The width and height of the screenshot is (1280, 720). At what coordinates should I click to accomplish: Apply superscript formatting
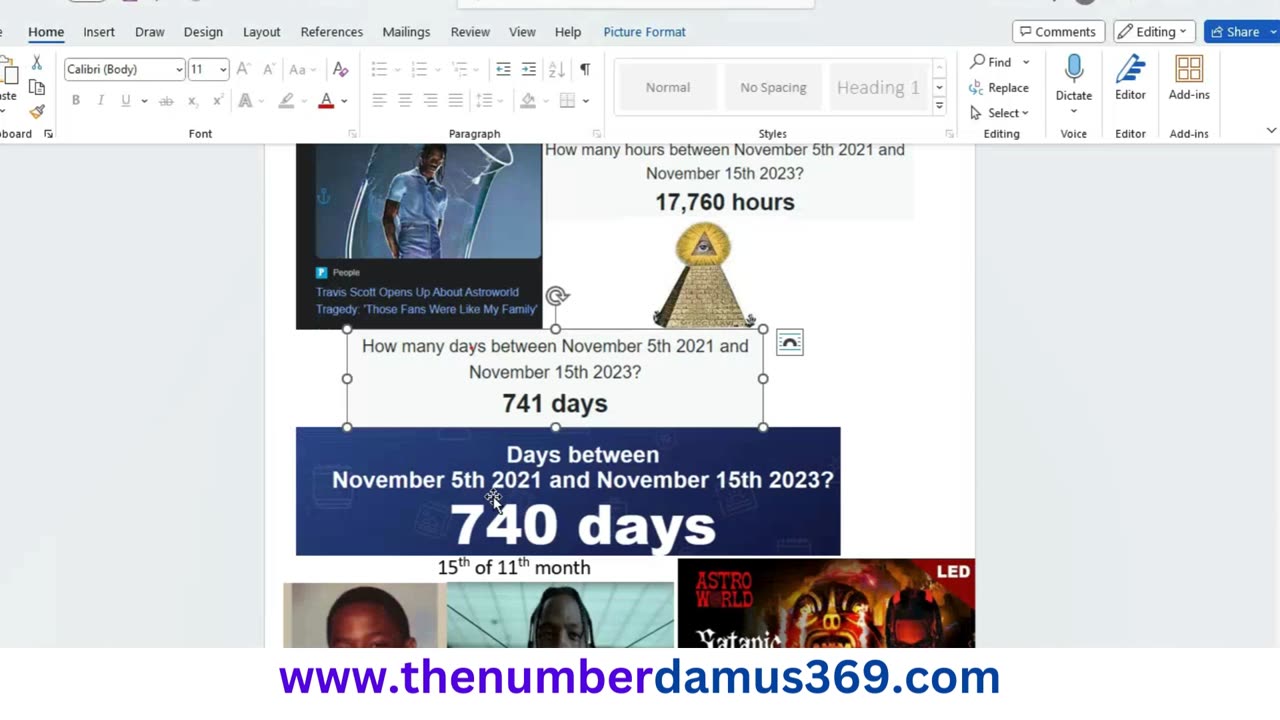pos(217,101)
